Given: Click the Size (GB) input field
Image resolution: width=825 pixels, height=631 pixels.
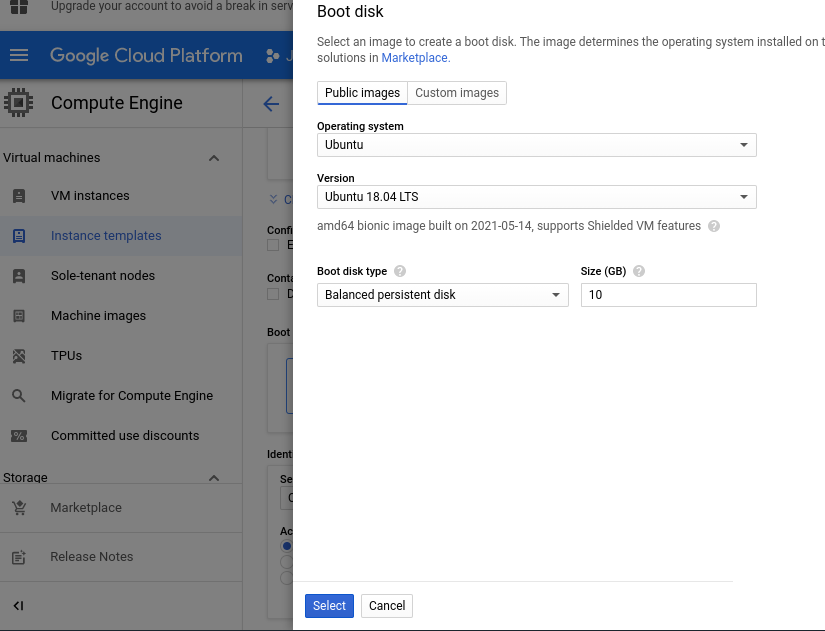Looking at the screenshot, I should [x=669, y=295].
